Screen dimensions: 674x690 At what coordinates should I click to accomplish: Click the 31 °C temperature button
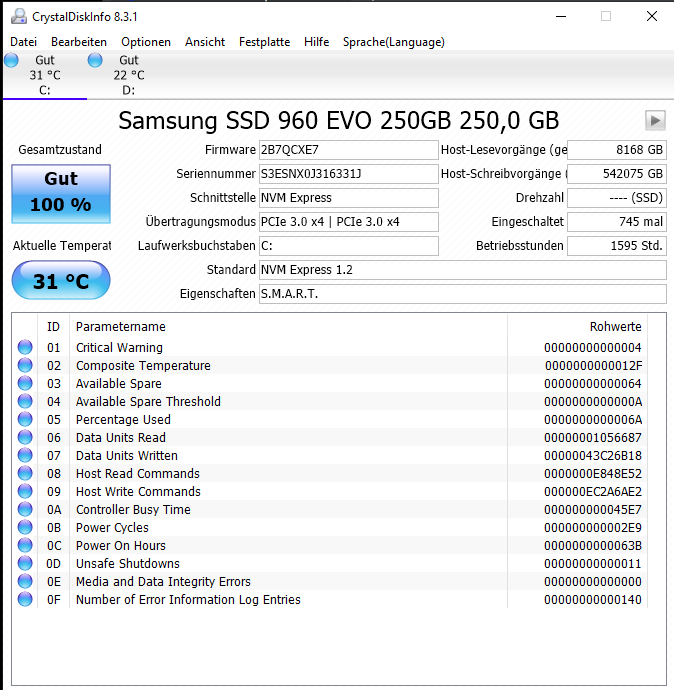(61, 280)
